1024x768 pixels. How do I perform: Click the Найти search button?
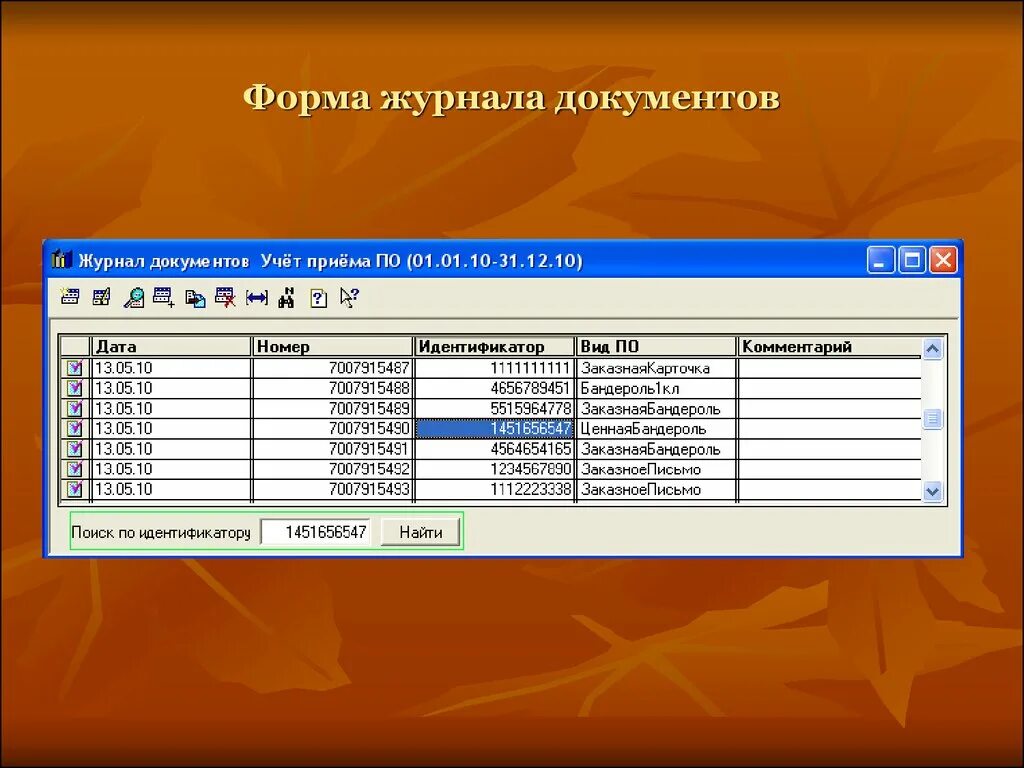(421, 532)
